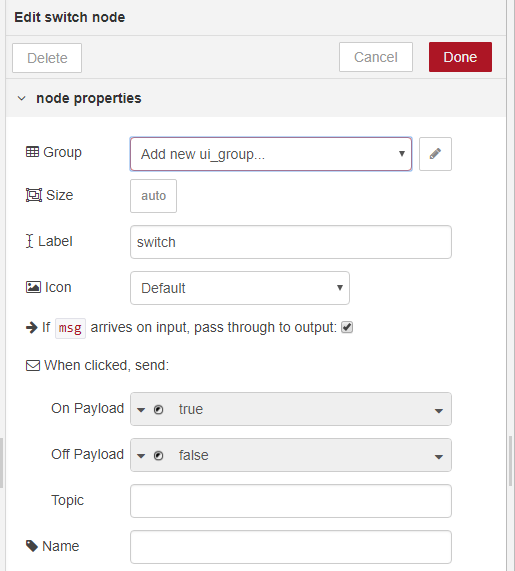
Task: Click the Label text-cursor icon
Action: pos(30,241)
